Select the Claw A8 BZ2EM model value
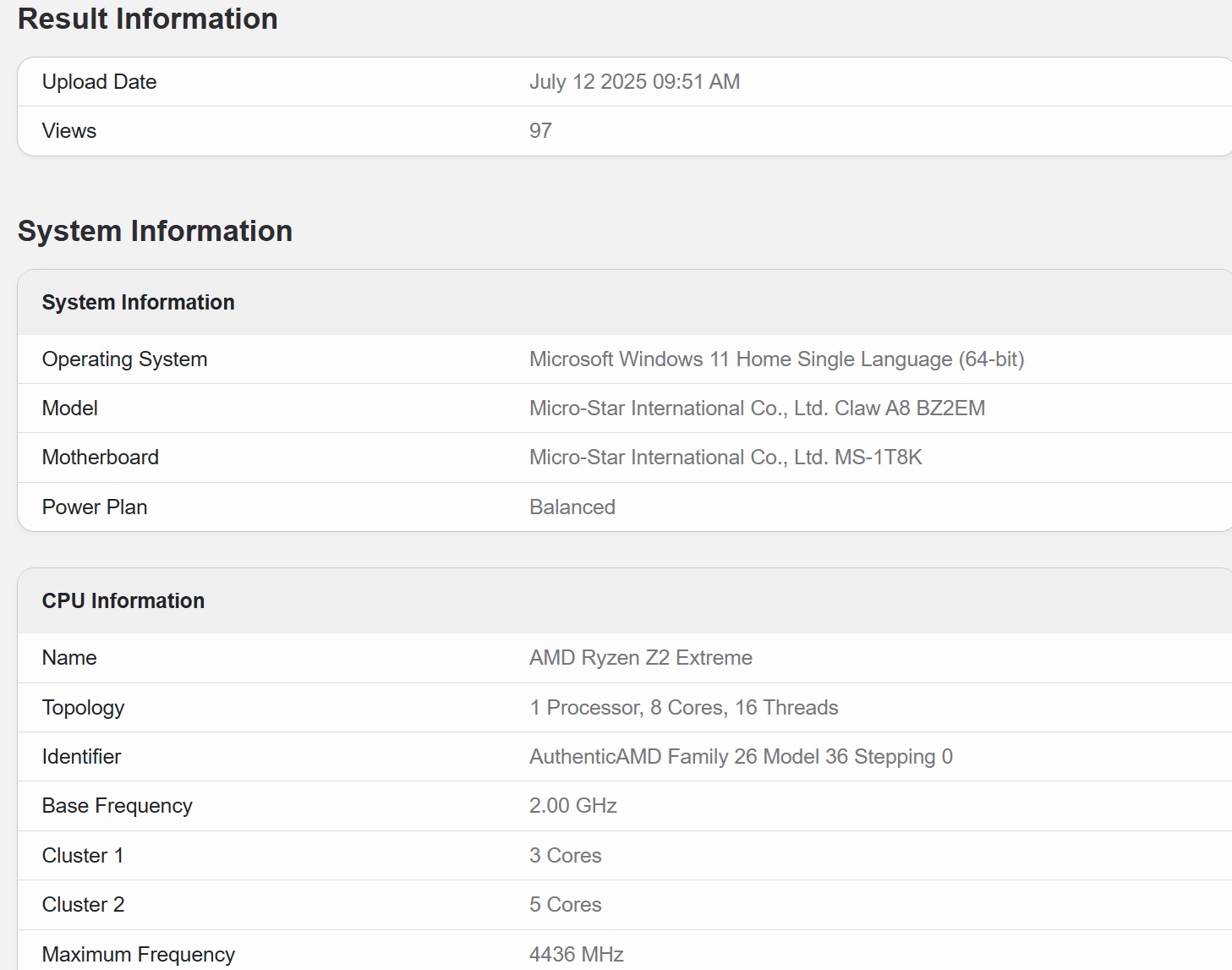 (757, 408)
